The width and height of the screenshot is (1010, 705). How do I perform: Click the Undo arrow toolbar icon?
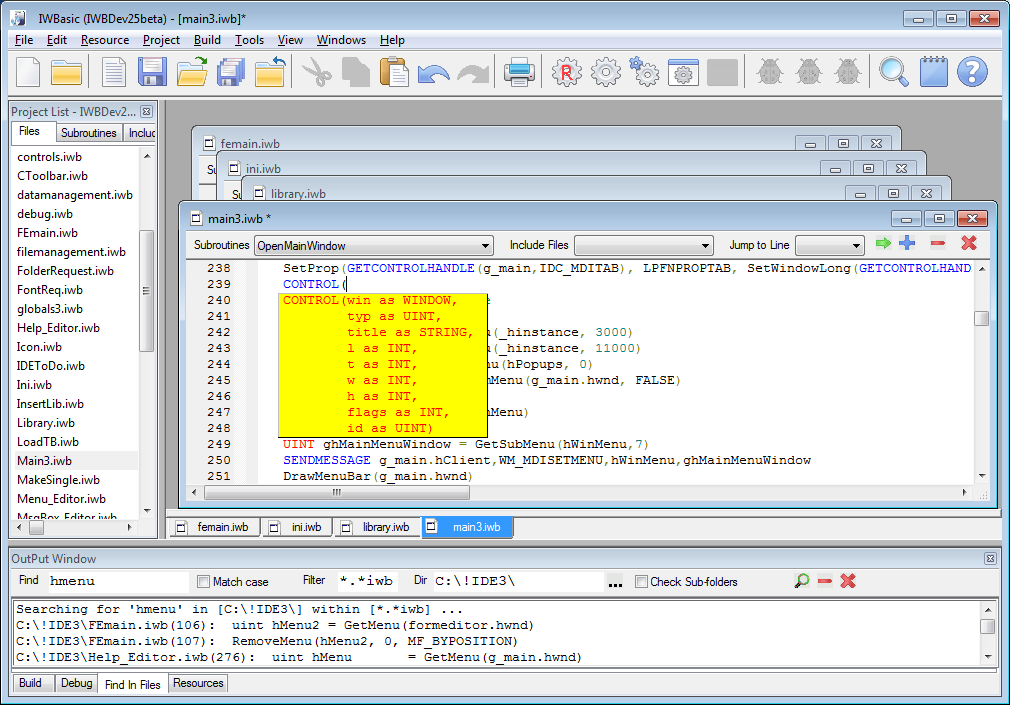tap(433, 72)
